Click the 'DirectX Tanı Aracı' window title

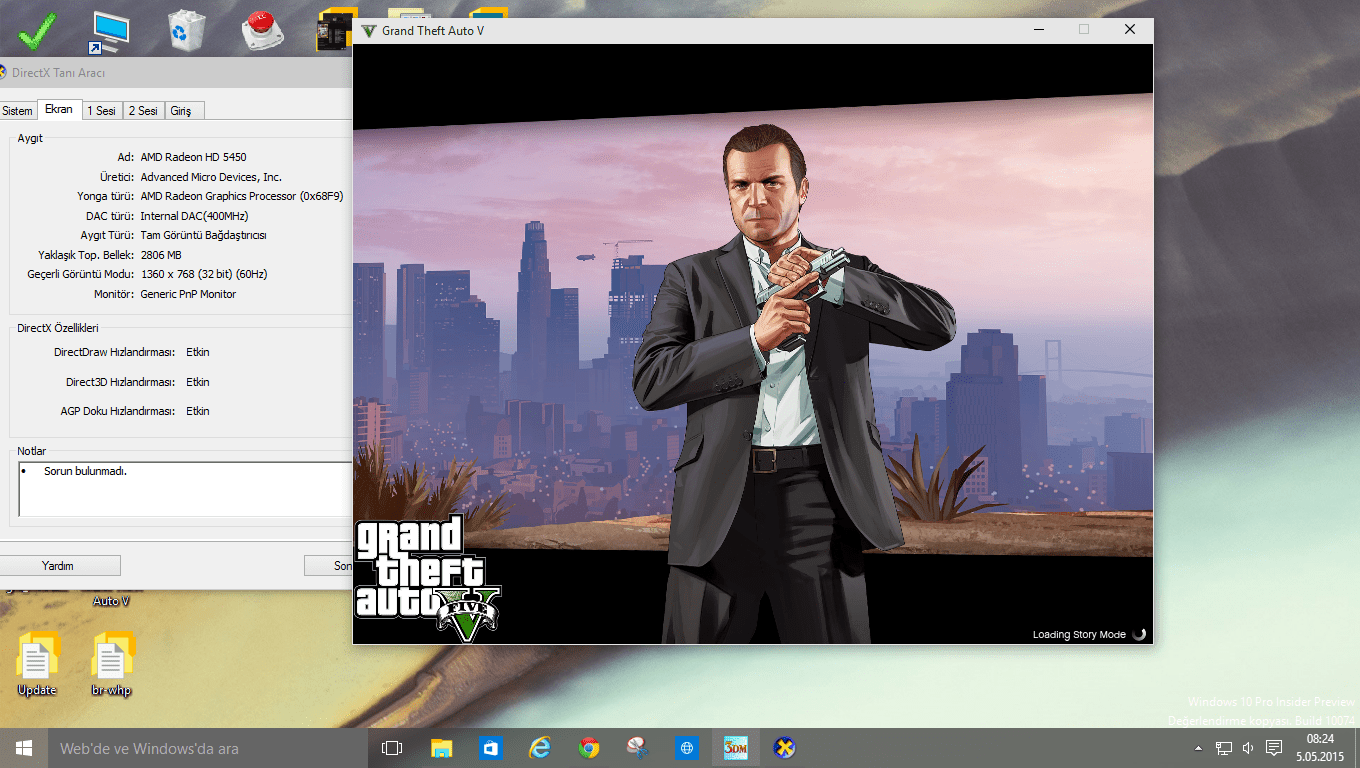pyautogui.click(x=58, y=73)
